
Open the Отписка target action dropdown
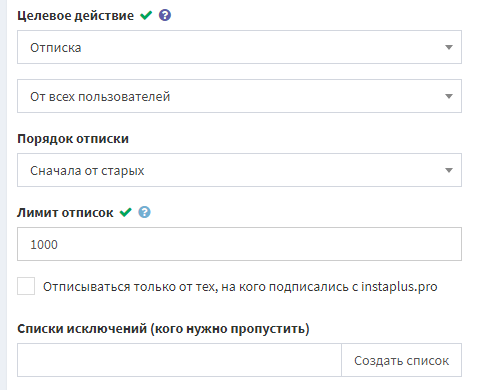pos(239,47)
